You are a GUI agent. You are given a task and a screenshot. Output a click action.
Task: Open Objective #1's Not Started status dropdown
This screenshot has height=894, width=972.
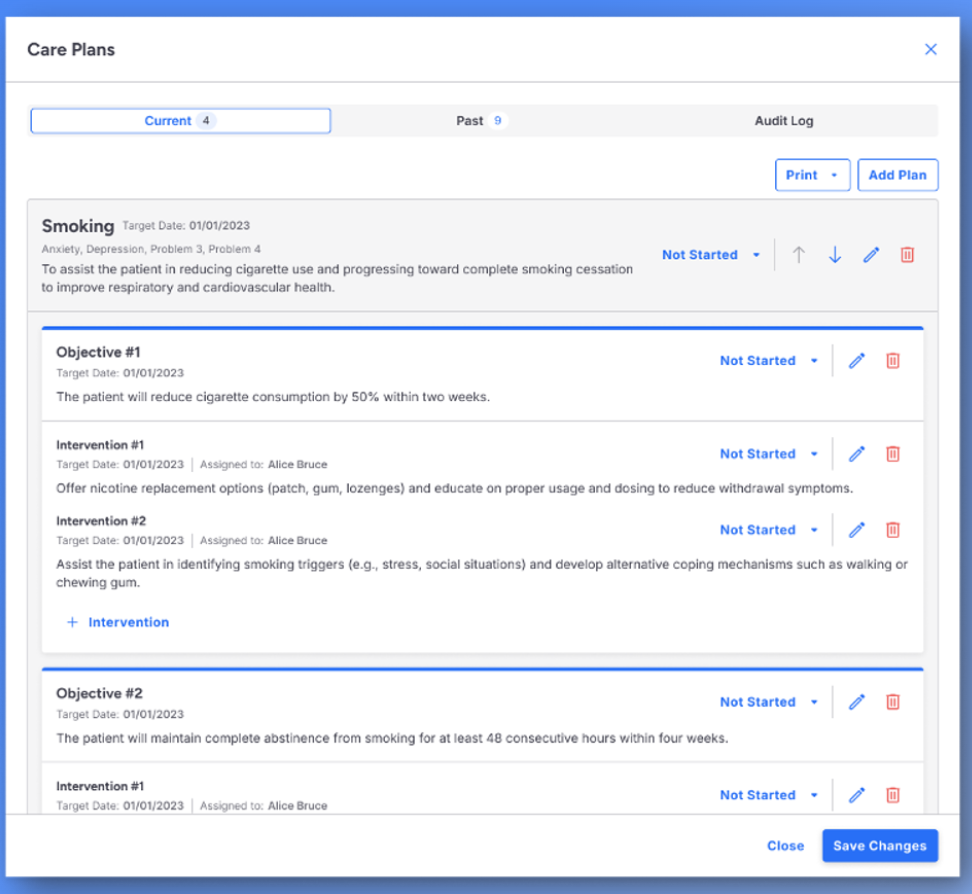pyautogui.click(x=769, y=361)
